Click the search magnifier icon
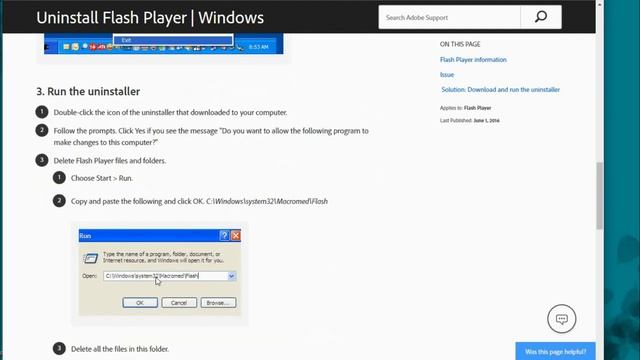 [541, 17]
